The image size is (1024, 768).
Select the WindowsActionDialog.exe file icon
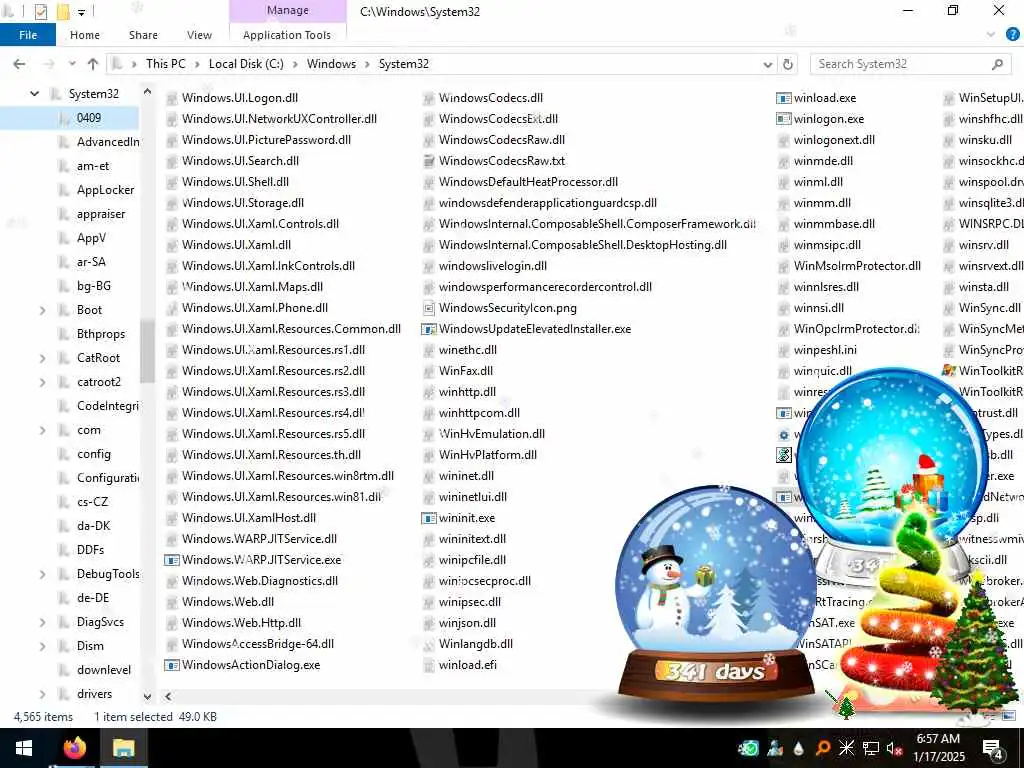(171, 665)
